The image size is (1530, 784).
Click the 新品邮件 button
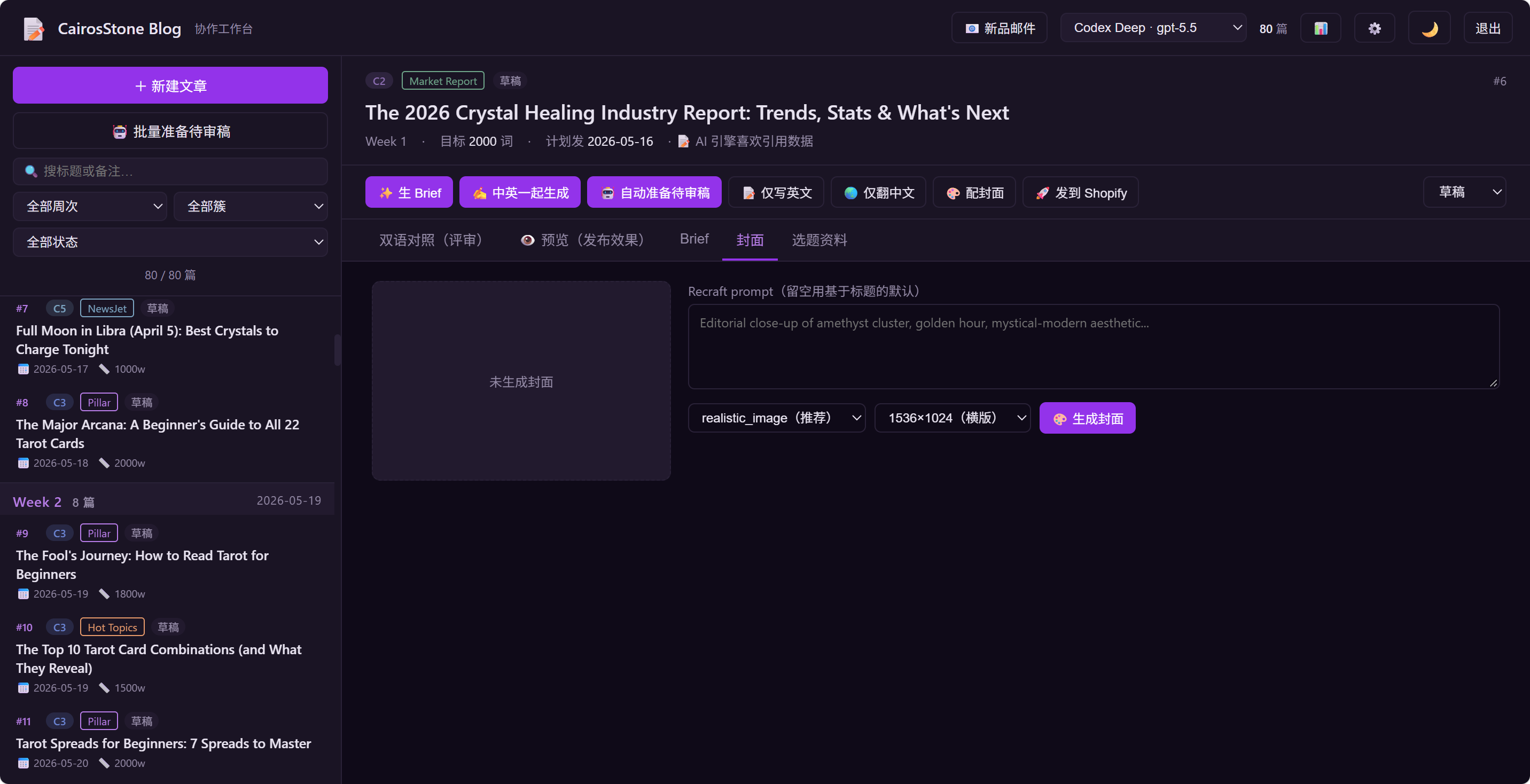coord(1000,28)
